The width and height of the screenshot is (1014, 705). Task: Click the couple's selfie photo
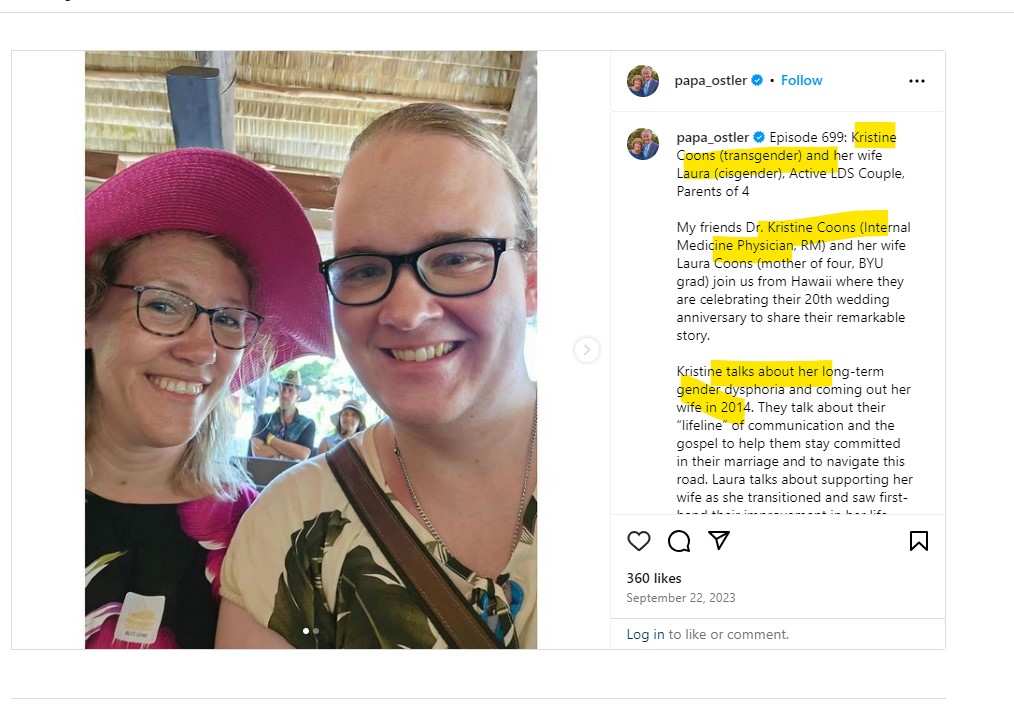pyautogui.click(x=310, y=350)
